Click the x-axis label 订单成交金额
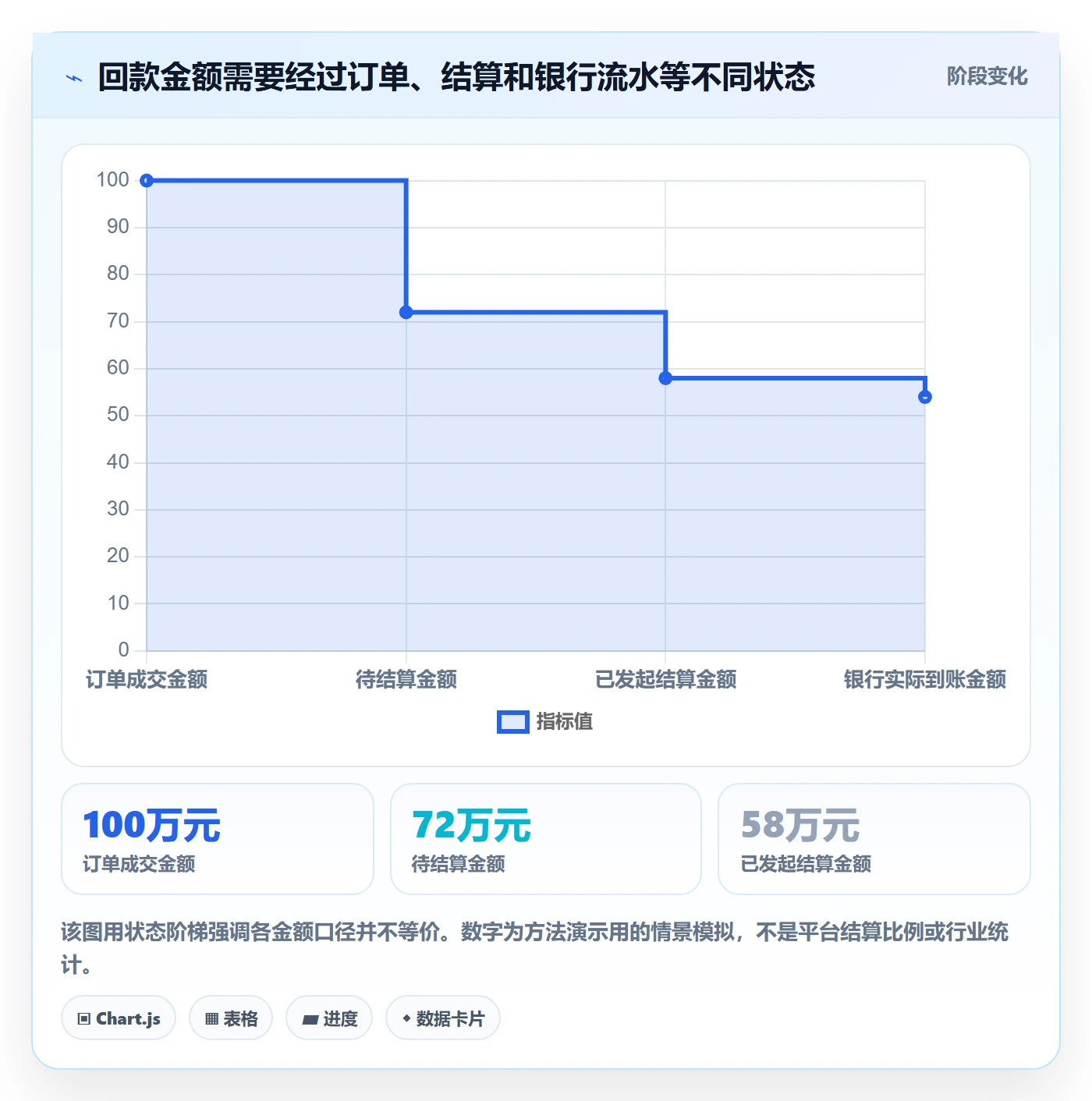 [147, 680]
